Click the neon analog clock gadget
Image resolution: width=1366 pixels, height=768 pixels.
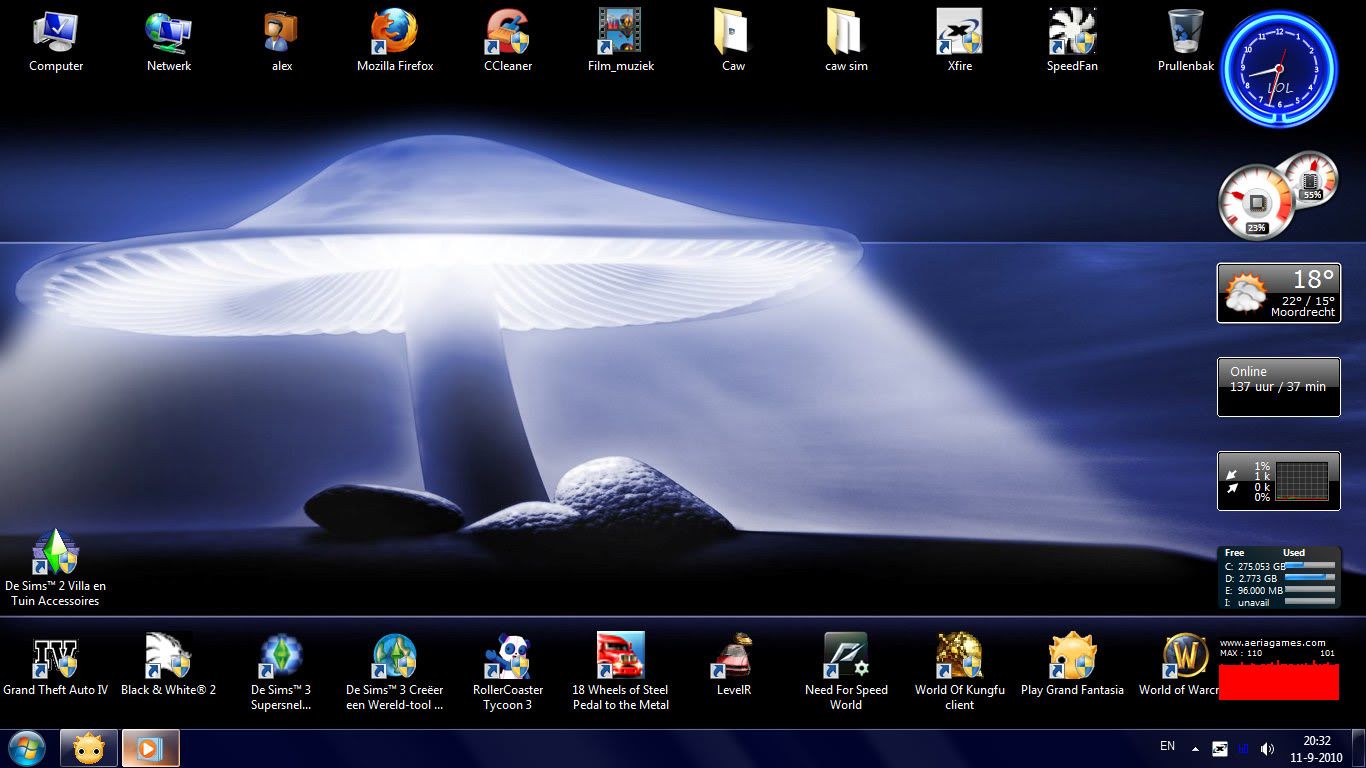point(1279,69)
